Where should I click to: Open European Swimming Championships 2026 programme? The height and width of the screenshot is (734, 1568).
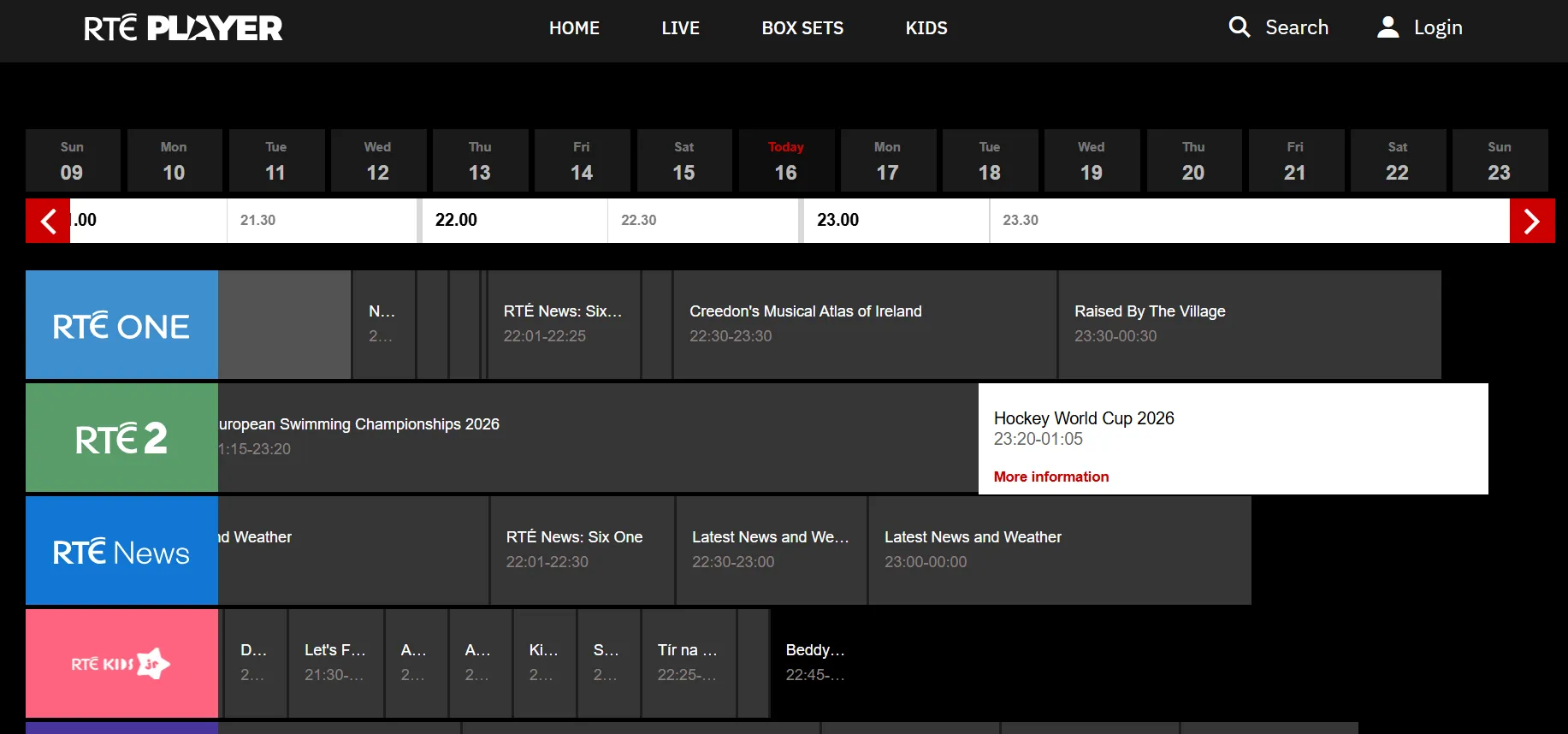click(x=598, y=438)
